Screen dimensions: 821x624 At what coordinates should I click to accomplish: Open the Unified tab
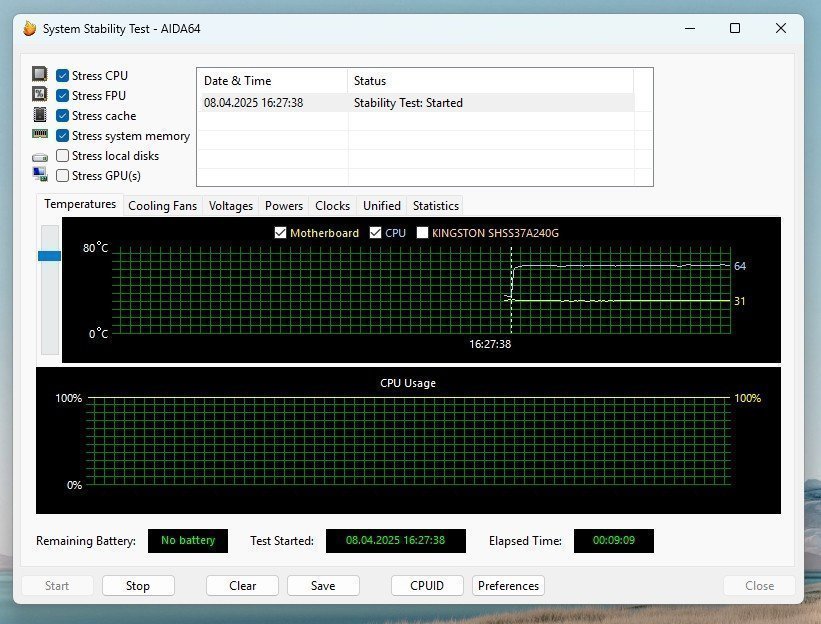click(382, 206)
